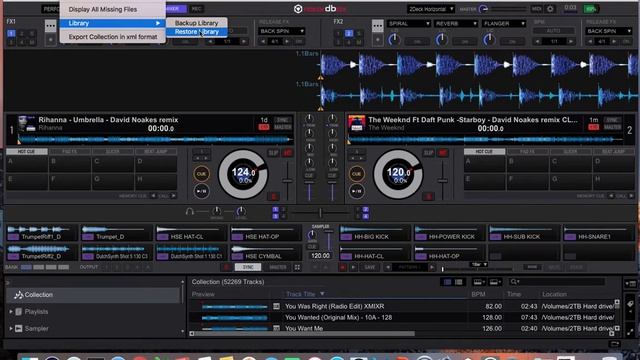Click the collection search field
The width and height of the screenshot is (640, 360).
coord(557,282)
